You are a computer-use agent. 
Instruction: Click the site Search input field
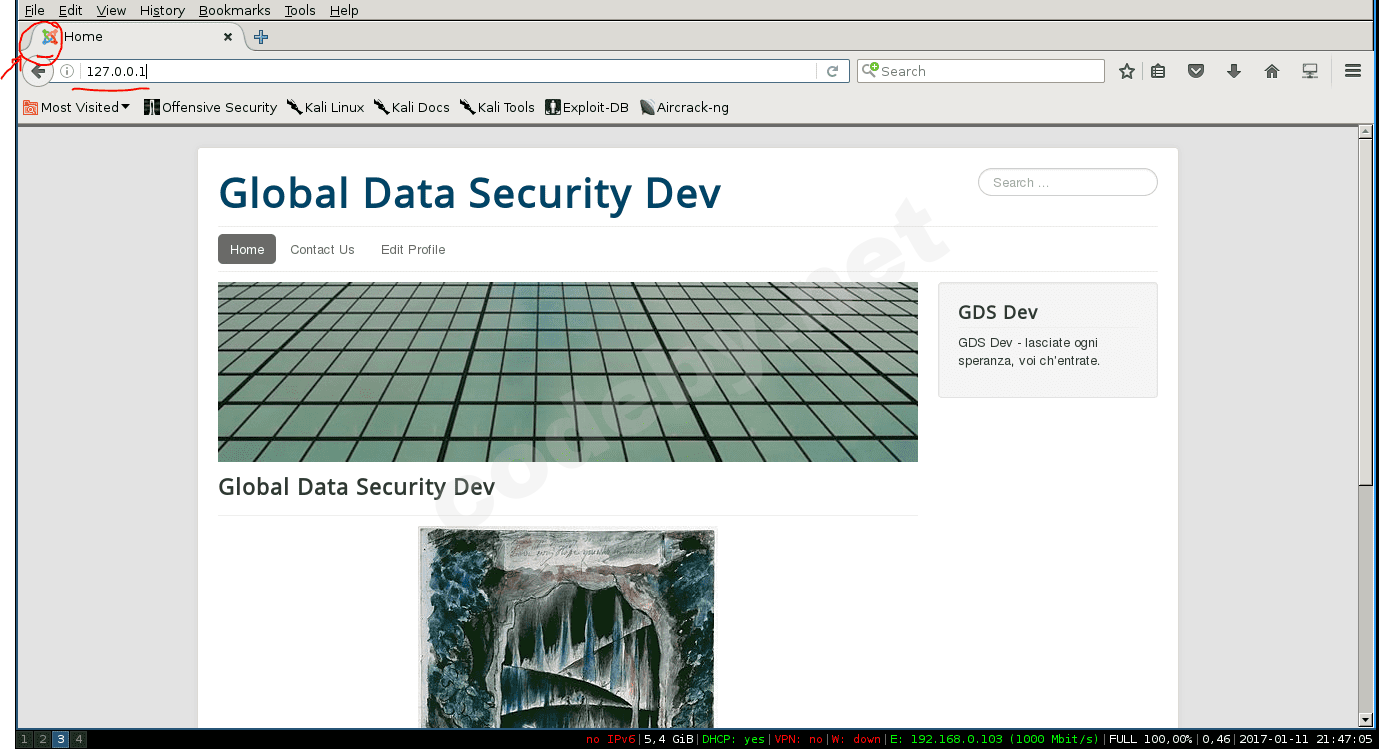coord(1067,182)
